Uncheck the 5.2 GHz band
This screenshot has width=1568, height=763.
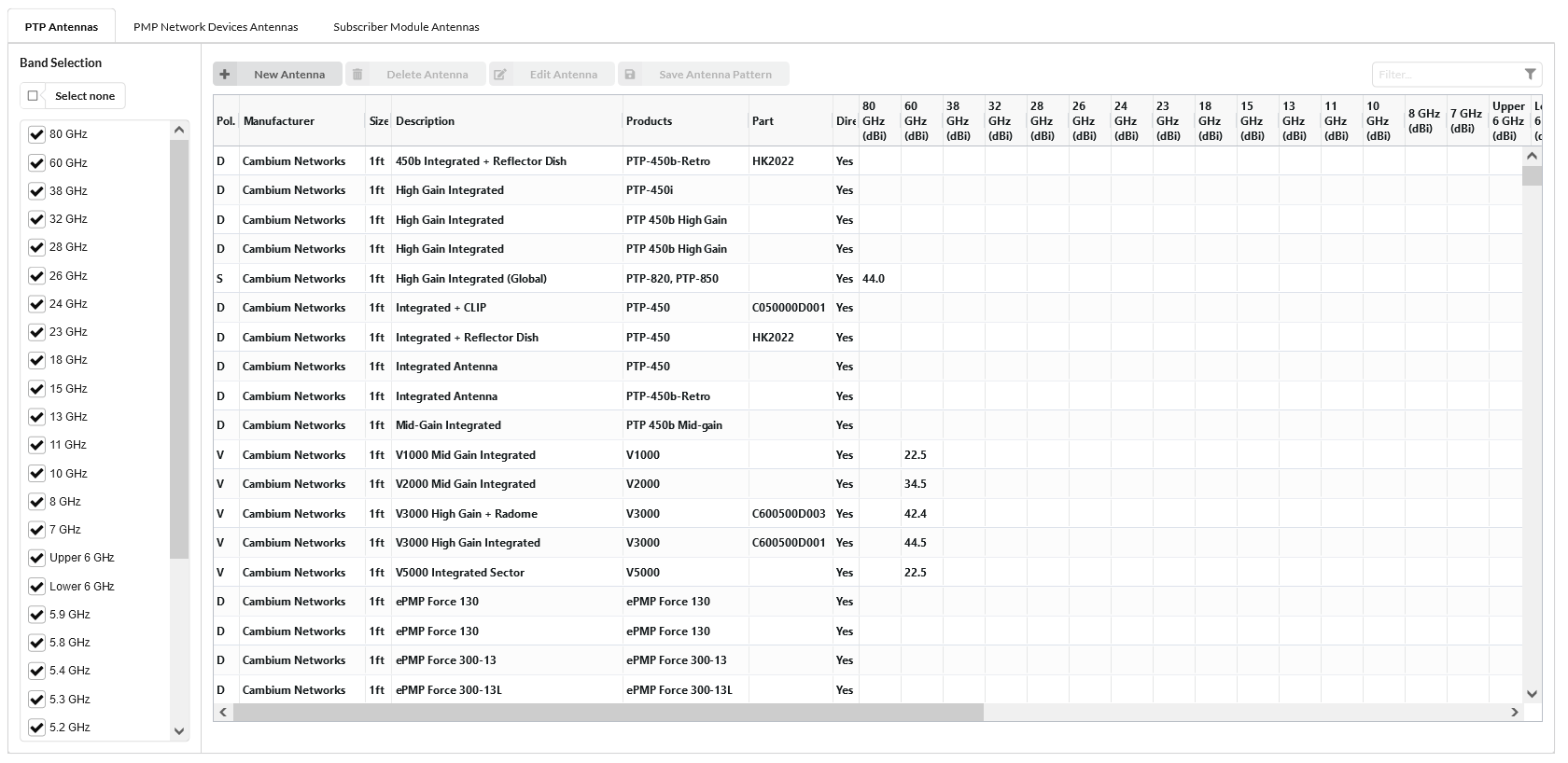tap(36, 728)
